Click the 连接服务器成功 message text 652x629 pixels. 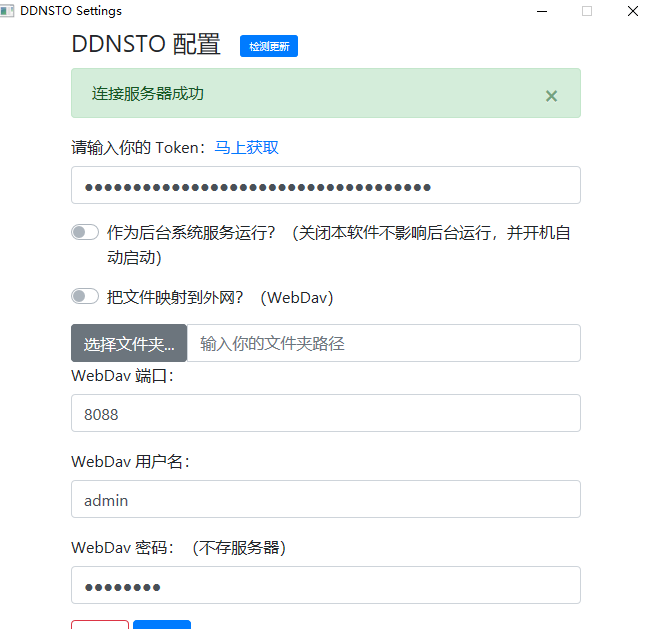pyautogui.click(x=148, y=94)
